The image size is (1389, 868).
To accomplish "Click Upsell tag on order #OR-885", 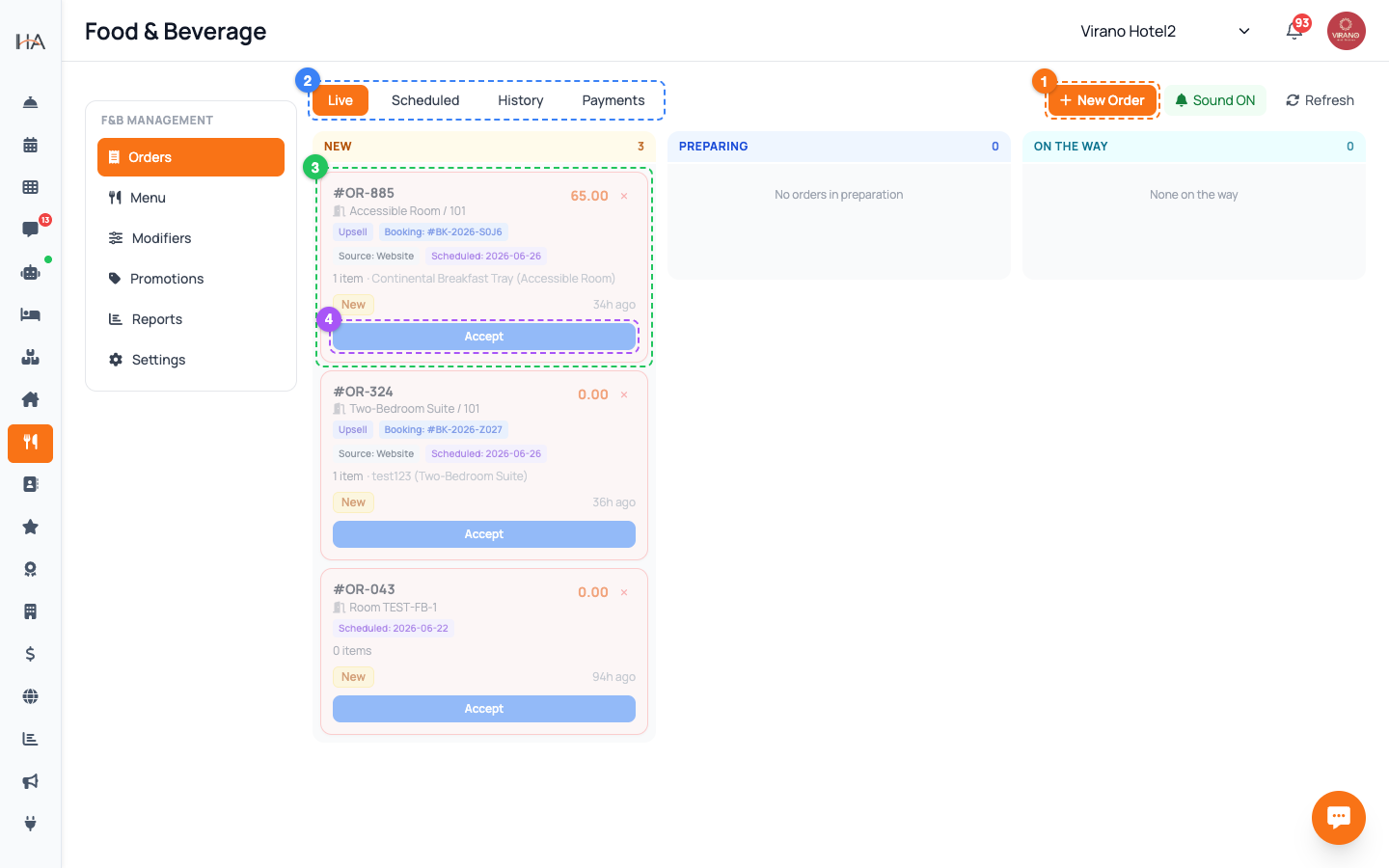I will (x=353, y=232).
